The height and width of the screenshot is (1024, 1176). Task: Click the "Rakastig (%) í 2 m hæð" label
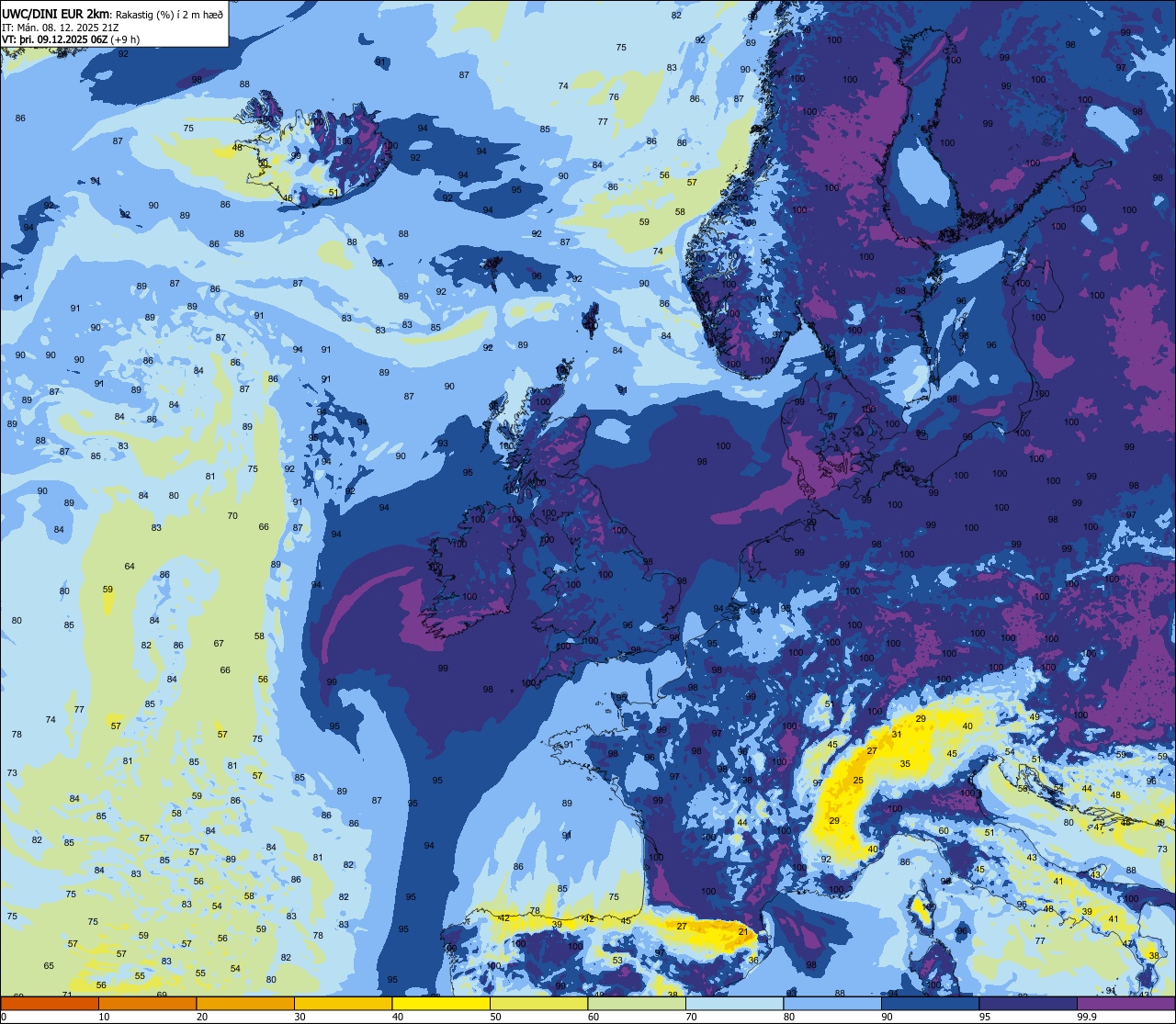(x=169, y=14)
